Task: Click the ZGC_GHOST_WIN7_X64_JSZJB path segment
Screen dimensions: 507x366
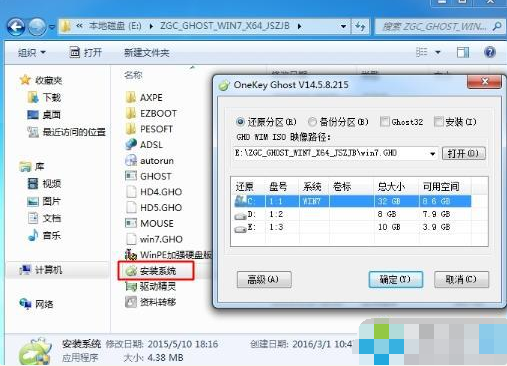Action: pos(225,26)
